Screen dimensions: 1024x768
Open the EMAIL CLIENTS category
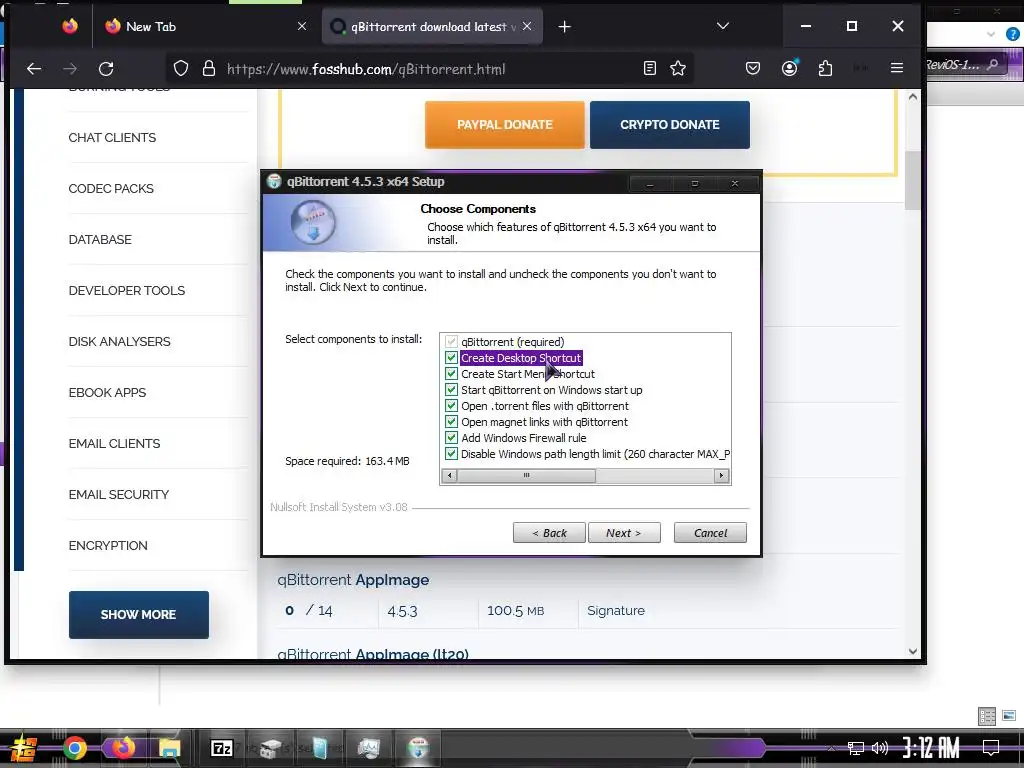click(x=114, y=443)
